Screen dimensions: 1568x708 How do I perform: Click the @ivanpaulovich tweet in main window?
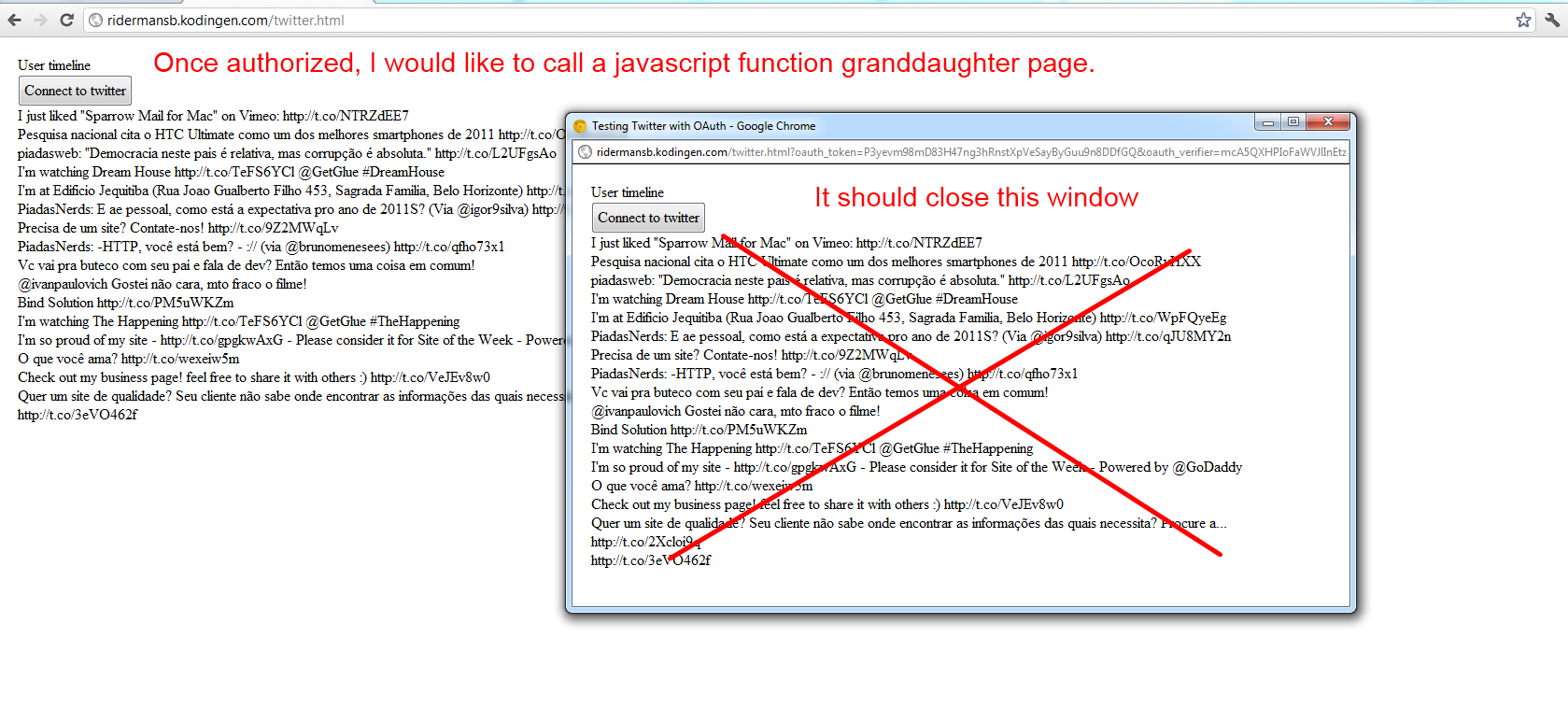pos(162,284)
